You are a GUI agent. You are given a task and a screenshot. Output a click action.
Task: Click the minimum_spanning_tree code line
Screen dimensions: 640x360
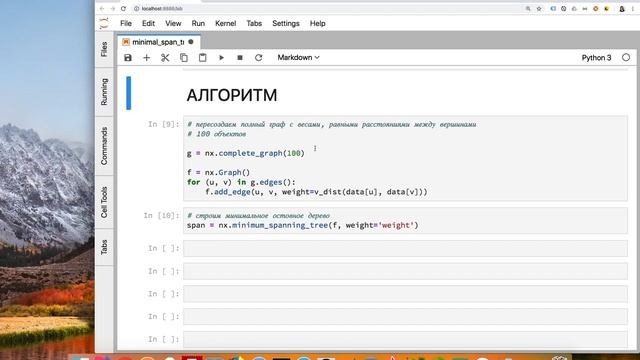pos(302,225)
